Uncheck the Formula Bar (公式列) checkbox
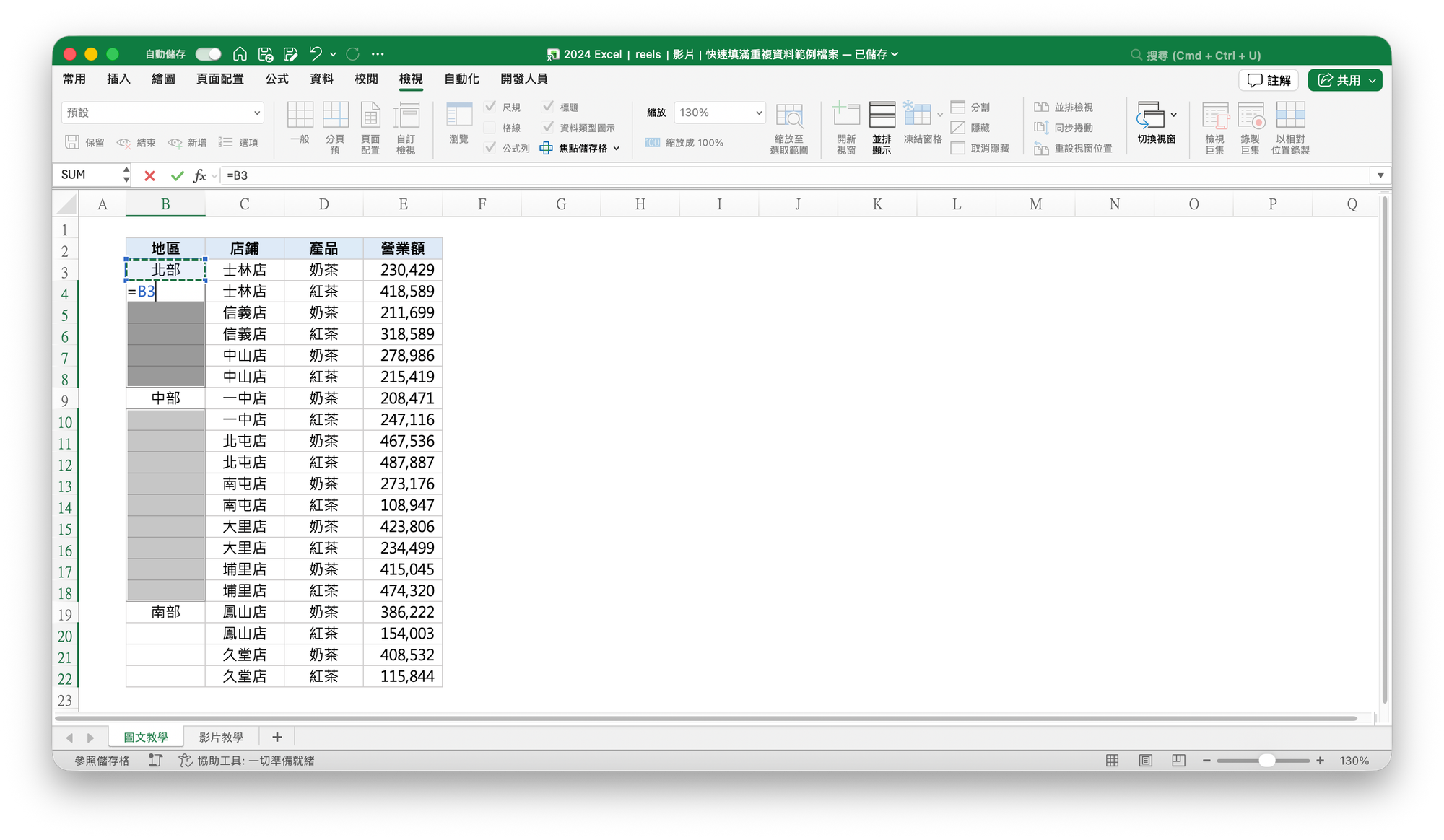This screenshot has width=1444, height=840. (x=490, y=148)
